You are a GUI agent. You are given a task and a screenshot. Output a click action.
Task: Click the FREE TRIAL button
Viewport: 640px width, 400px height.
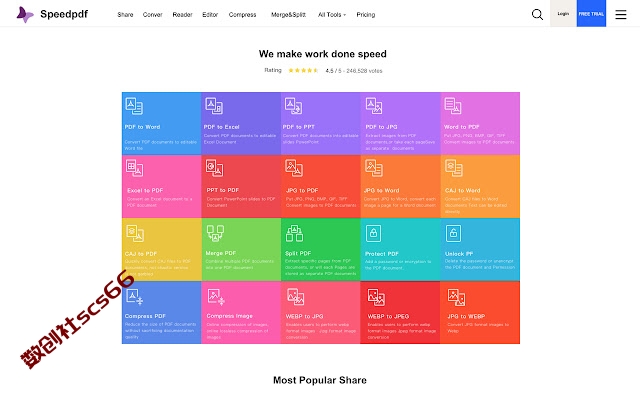click(591, 13)
